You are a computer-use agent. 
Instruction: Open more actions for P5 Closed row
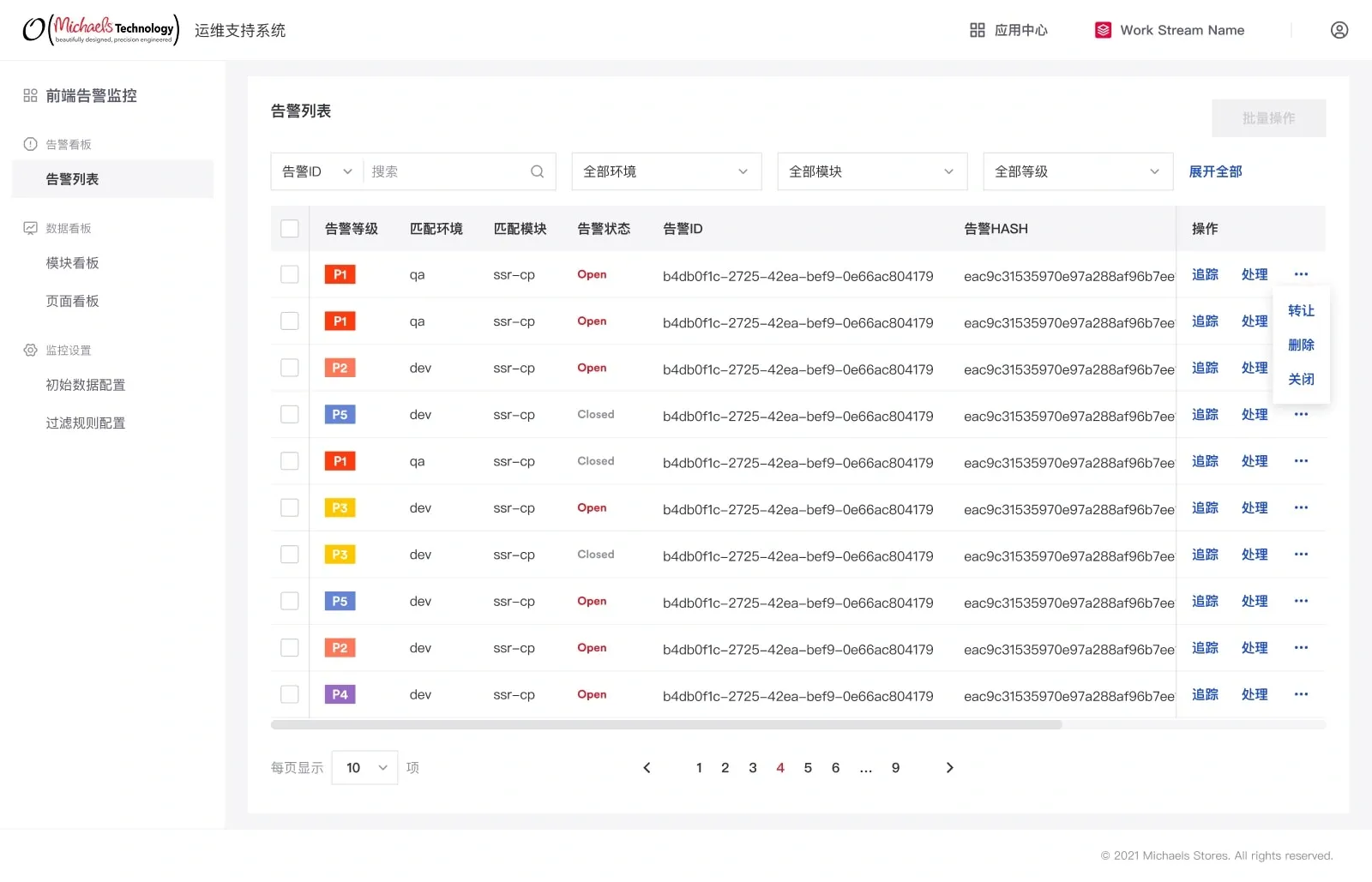point(1301,414)
